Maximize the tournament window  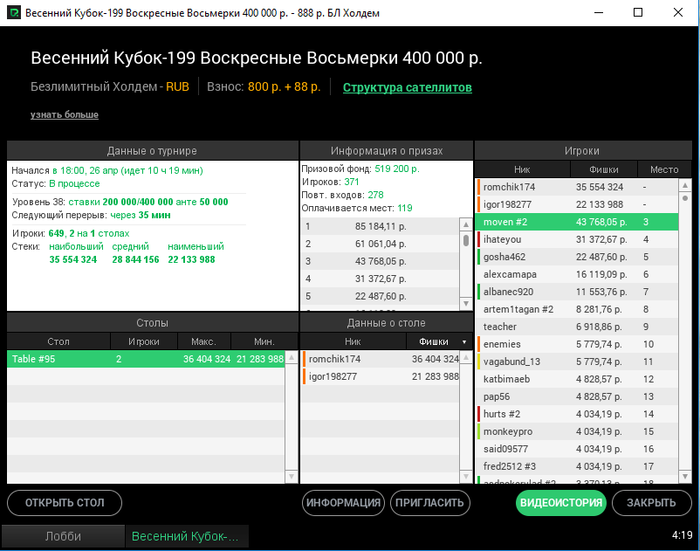(x=638, y=13)
